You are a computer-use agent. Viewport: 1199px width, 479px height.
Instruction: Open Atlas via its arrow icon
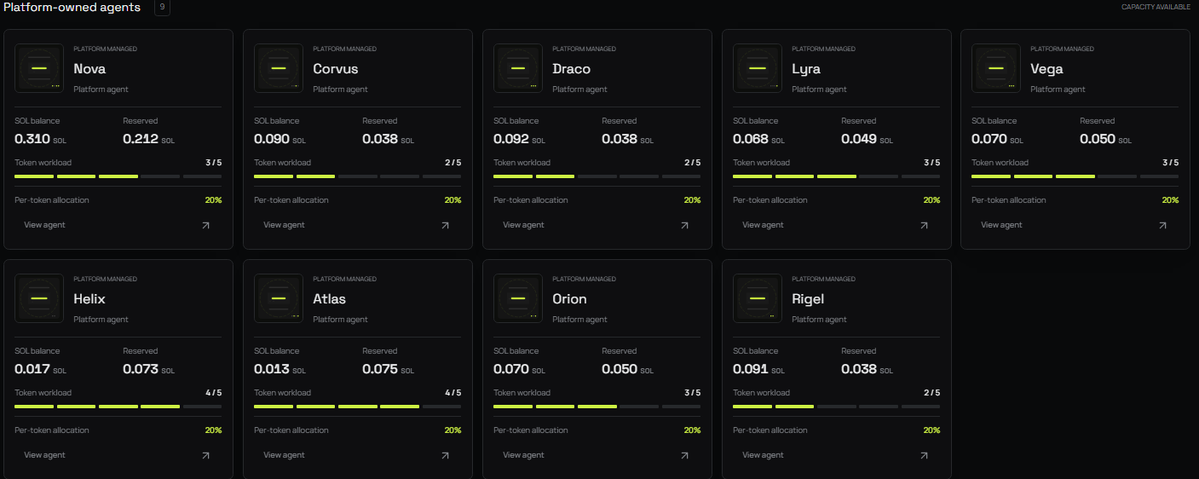pos(445,455)
